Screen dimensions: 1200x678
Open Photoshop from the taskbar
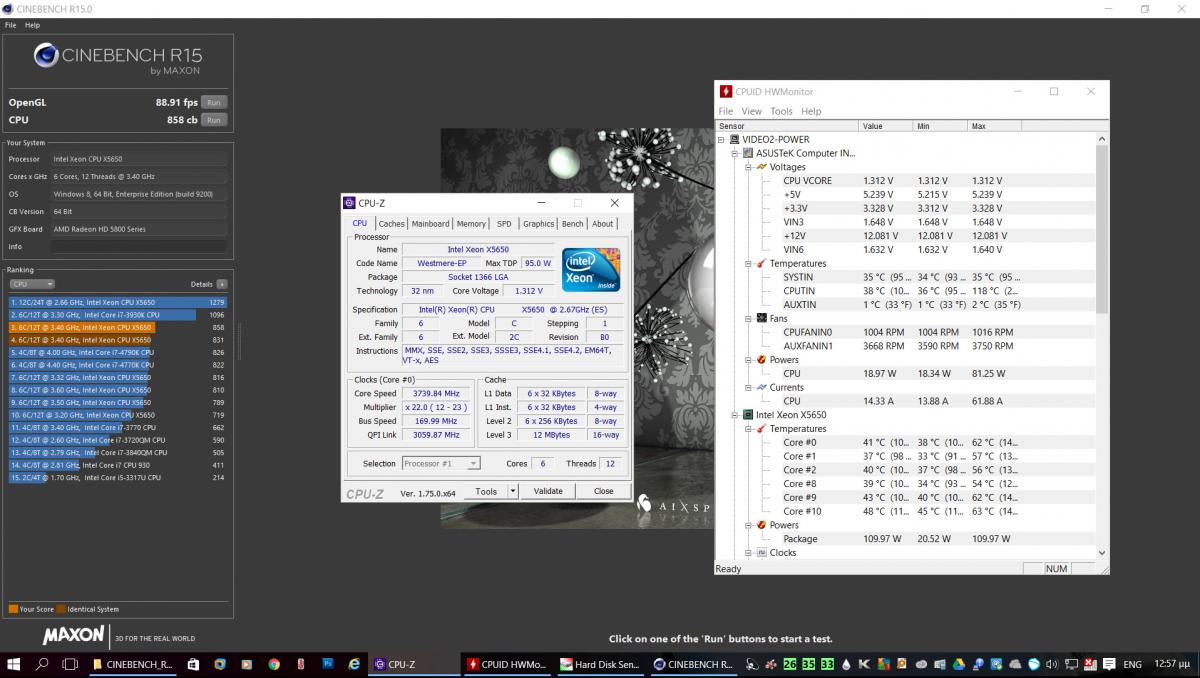pyautogui.click(x=327, y=664)
